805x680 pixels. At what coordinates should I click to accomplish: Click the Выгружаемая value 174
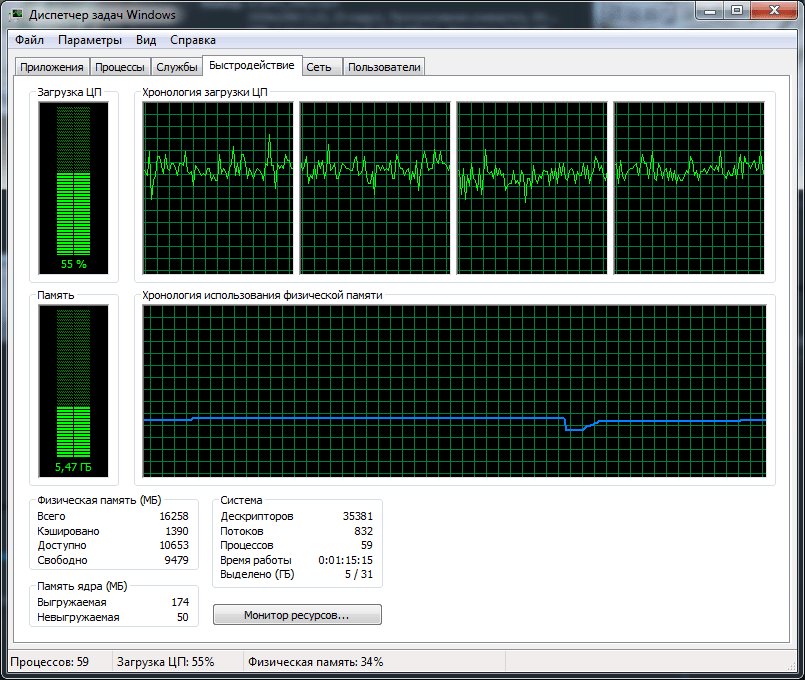coord(180,603)
